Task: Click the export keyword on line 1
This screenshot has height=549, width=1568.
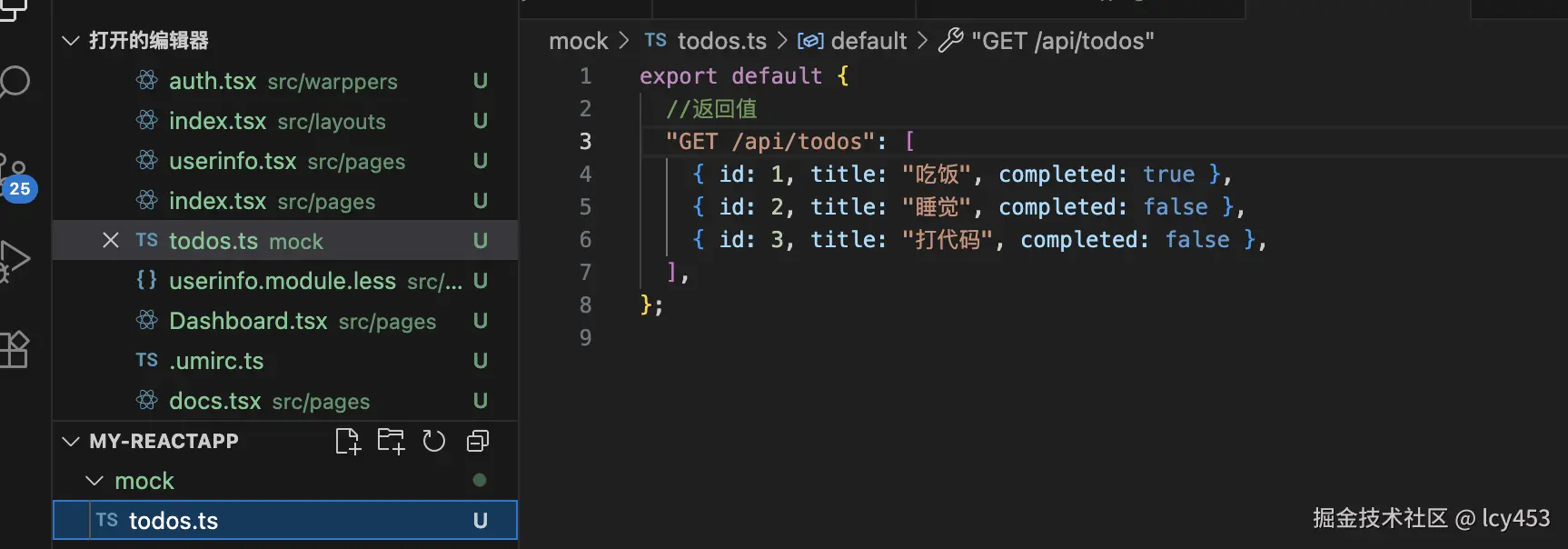Action: click(679, 75)
